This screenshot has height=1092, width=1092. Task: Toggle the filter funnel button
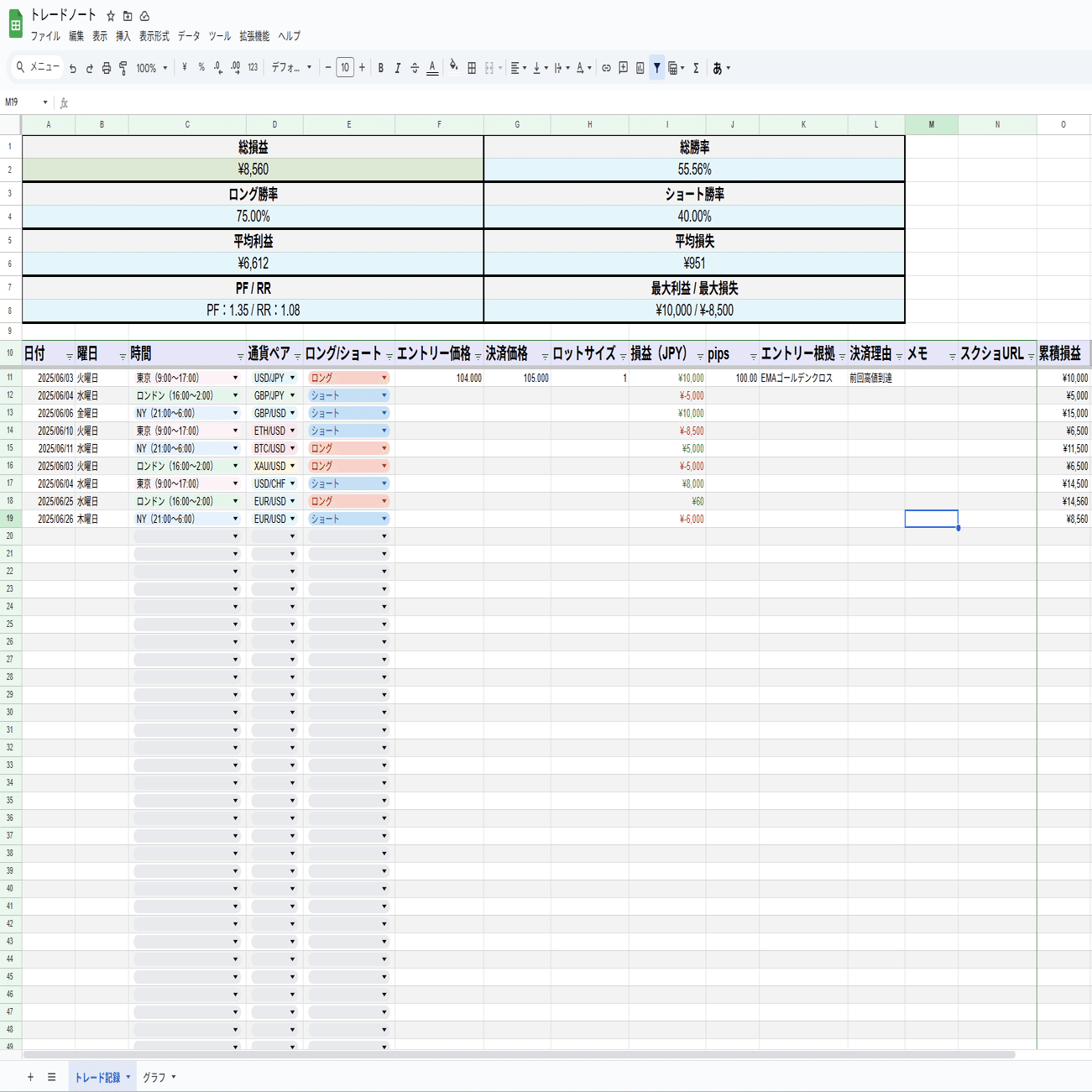(x=657, y=68)
